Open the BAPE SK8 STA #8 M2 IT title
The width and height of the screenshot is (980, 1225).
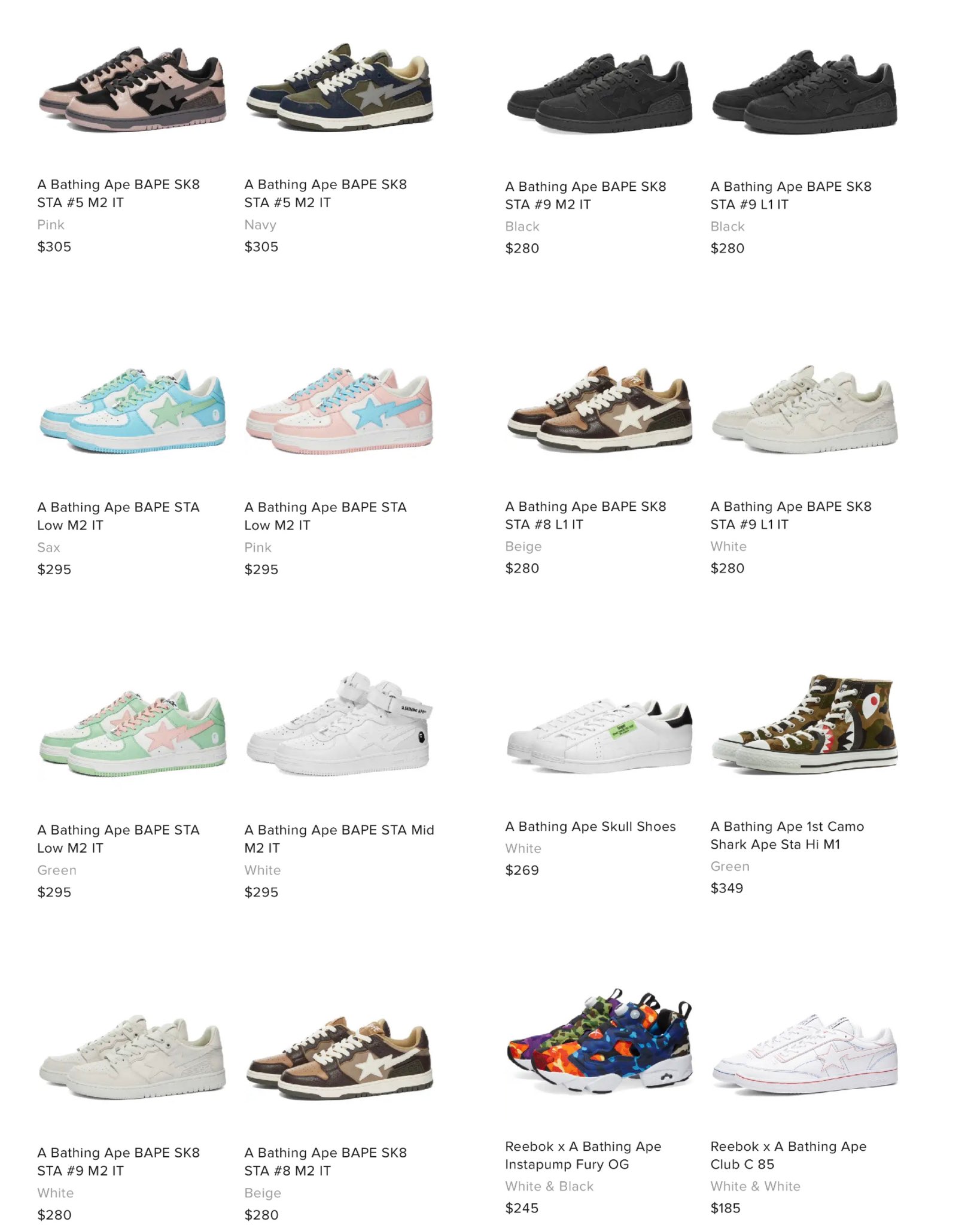point(325,1162)
